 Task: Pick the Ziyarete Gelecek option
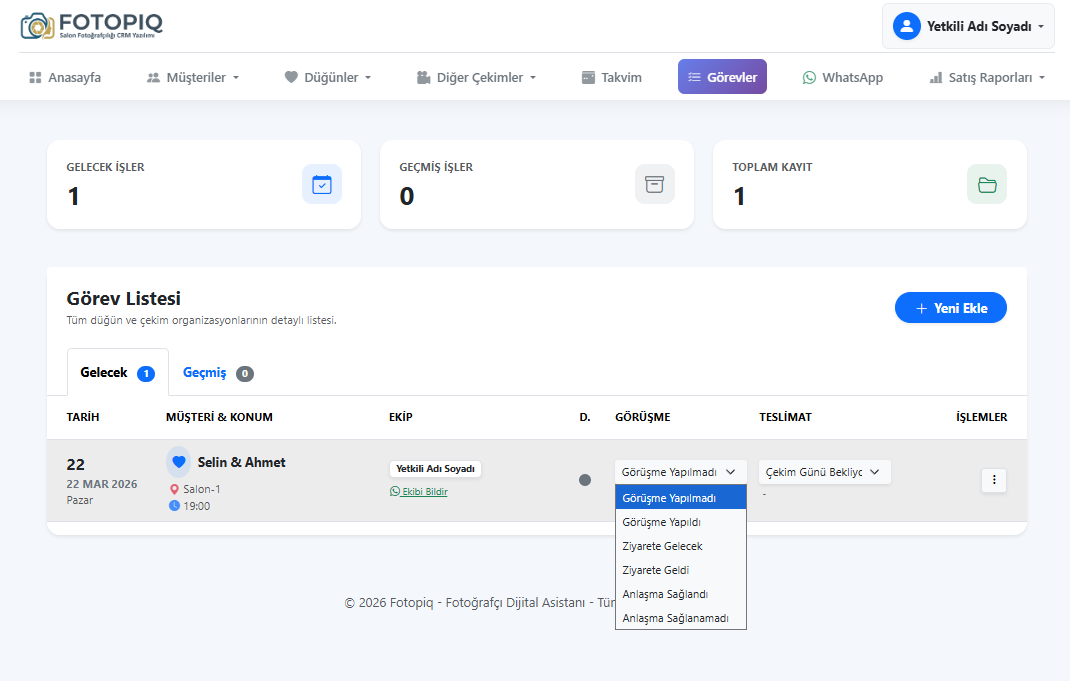click(662, 546)
